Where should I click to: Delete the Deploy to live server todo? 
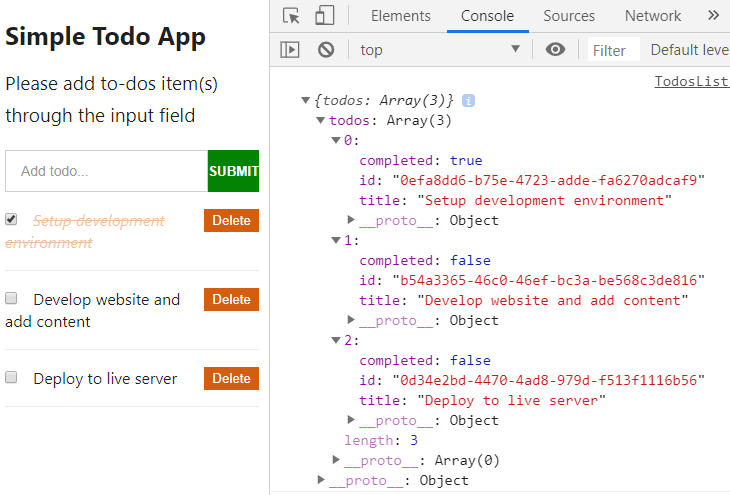(231, 379)
